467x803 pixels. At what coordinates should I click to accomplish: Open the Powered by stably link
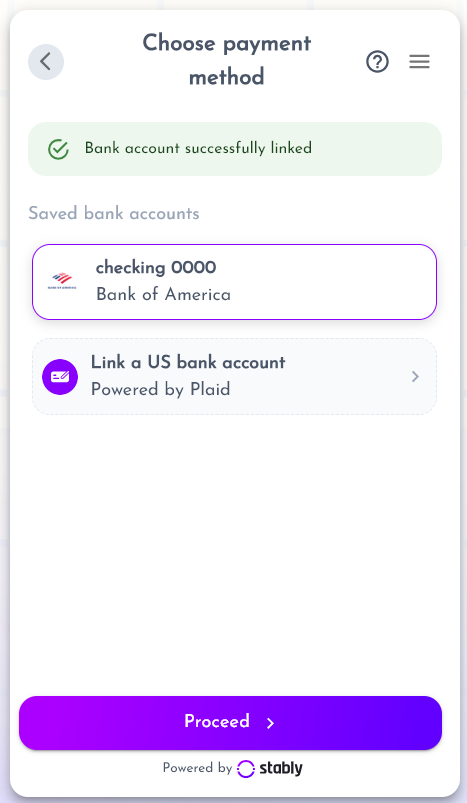[x=232, y=768]
